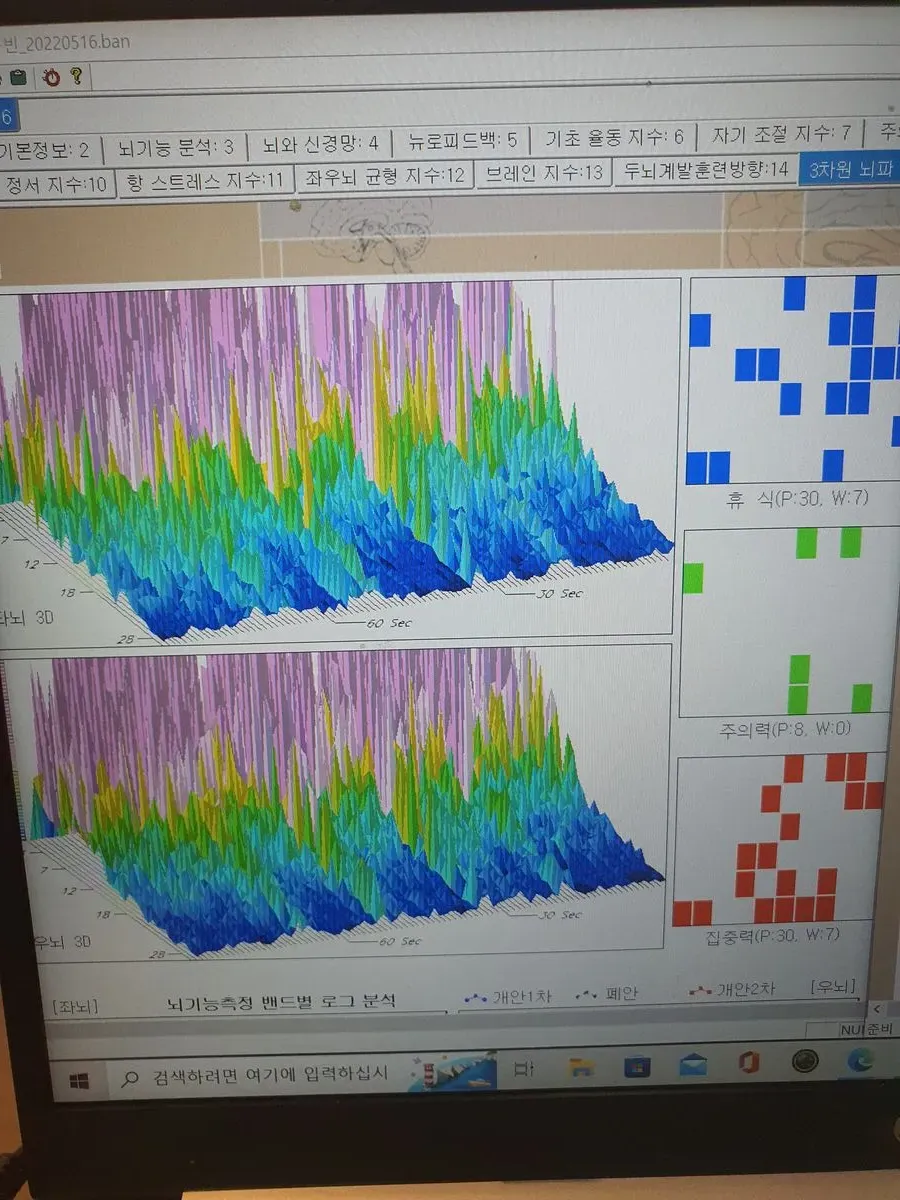Screen dimensions: 900x1200
Task: Open the 두뇌계발훈련방향:14 tab
Action: tap(706, 169)
